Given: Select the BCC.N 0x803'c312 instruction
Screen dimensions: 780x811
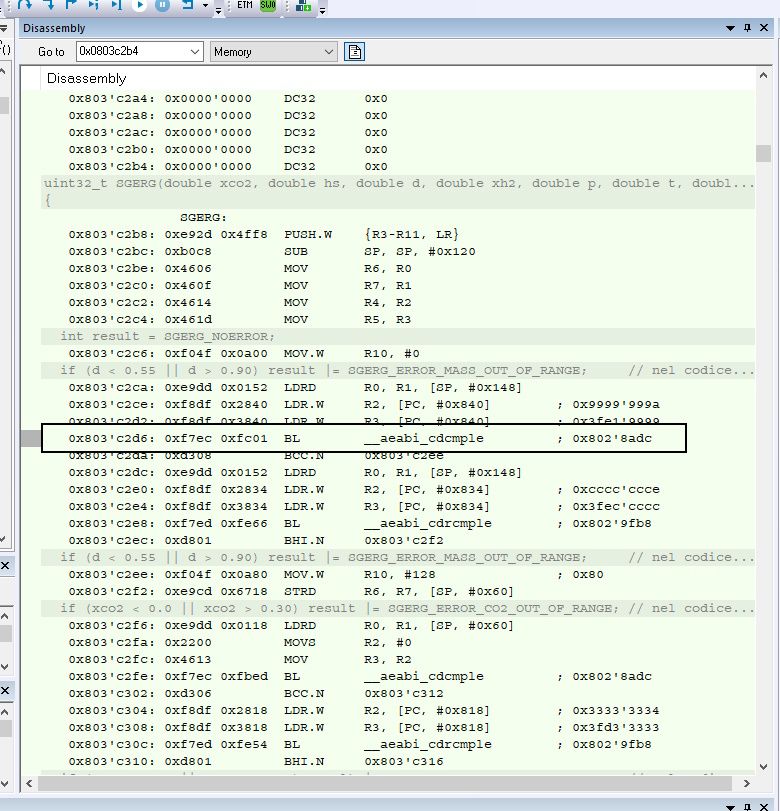Looking at the screenshot, I should 398,694.
